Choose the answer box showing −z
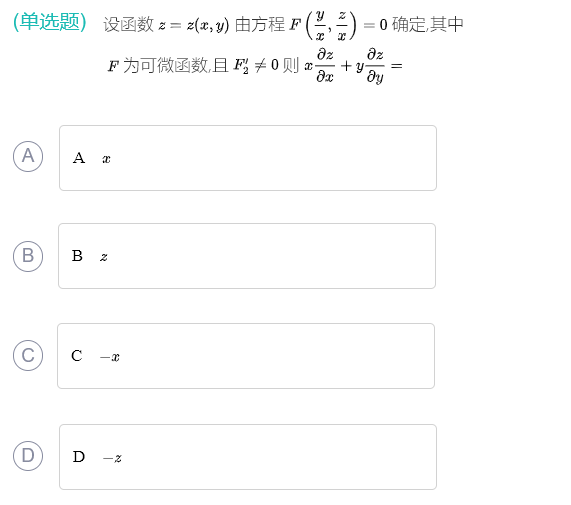This screenshot has width=571, height=505. point(248,457)
